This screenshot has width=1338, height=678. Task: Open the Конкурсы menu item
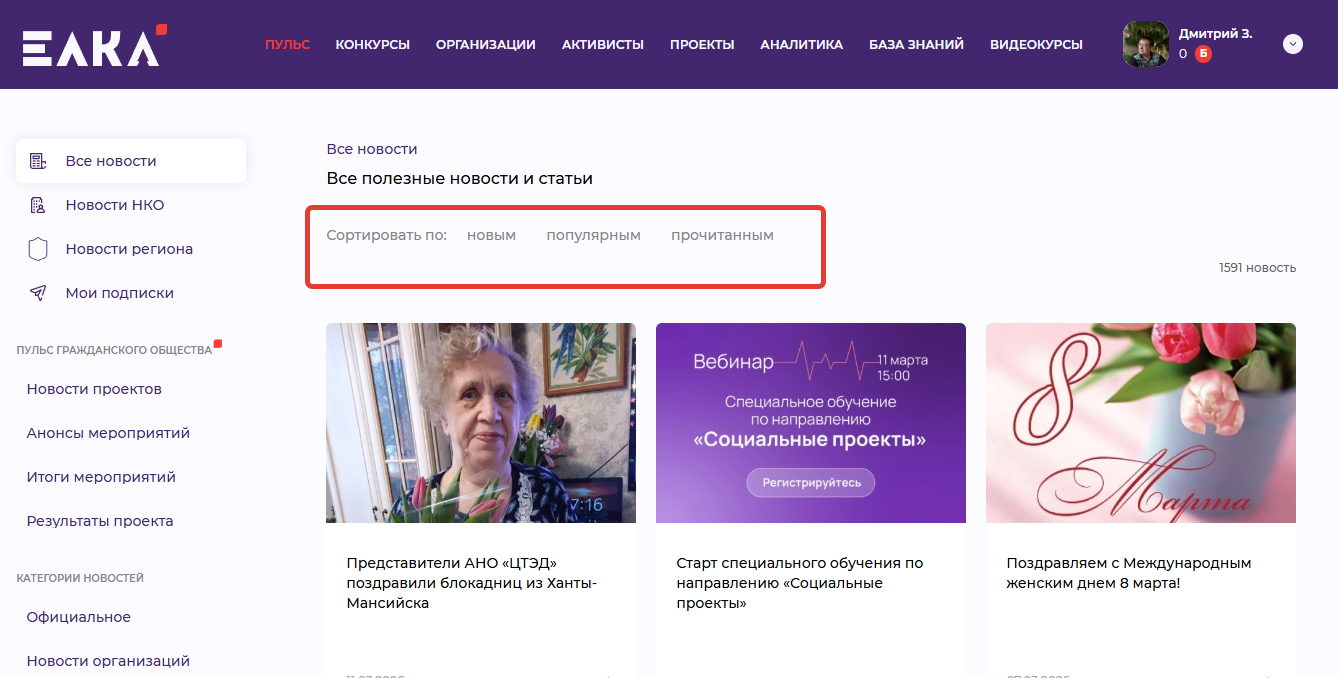[372, 45]
